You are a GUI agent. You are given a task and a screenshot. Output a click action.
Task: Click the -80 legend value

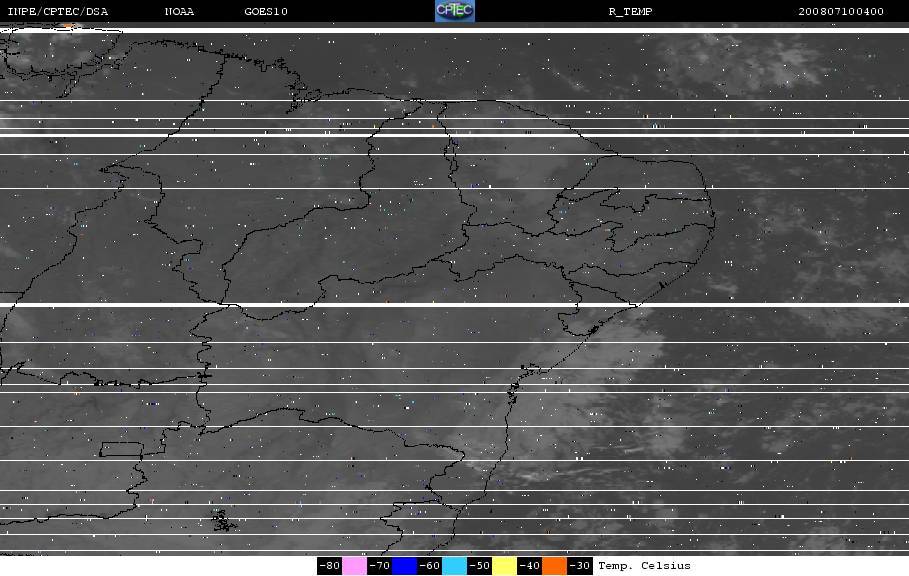(329, 566)
